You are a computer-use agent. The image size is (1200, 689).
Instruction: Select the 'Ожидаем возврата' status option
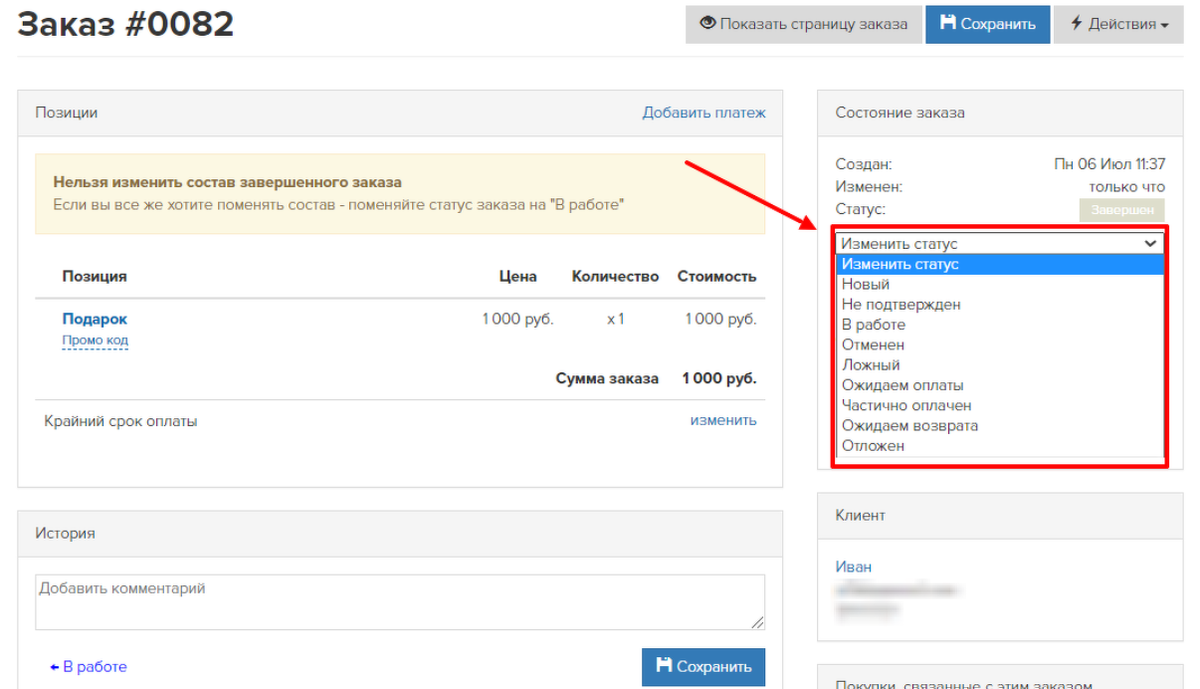[x=1000, y=425]
